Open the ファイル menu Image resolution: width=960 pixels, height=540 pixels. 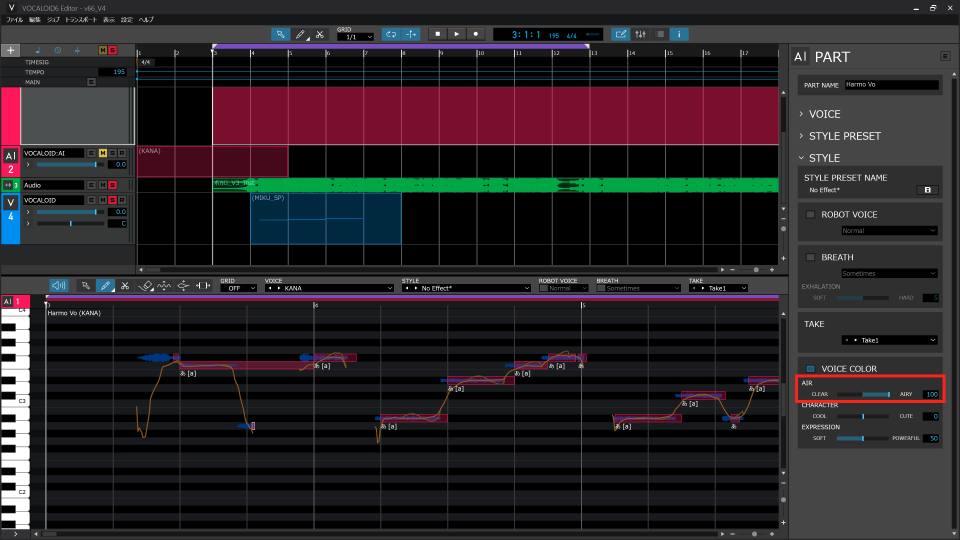[14, 20]
